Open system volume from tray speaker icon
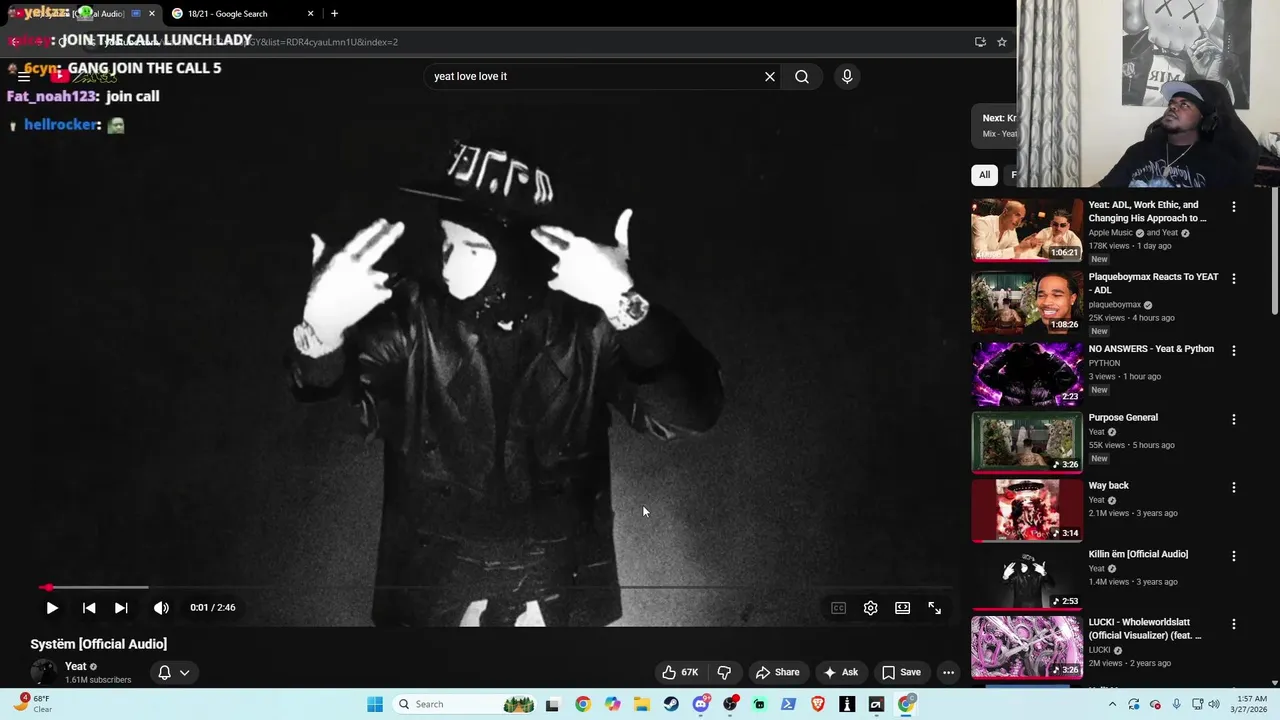Screen dimensions: 1280x720 pos(1215,704)
